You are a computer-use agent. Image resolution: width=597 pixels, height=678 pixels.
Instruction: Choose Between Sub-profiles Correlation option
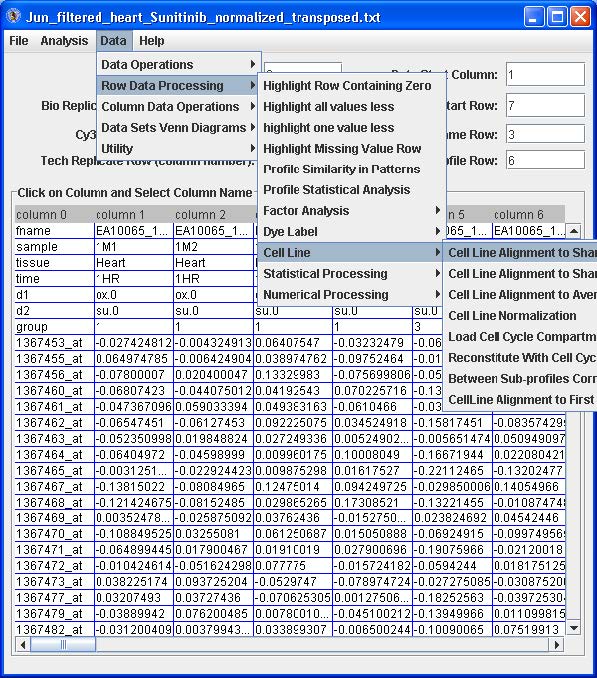click(x=521, y=379)
